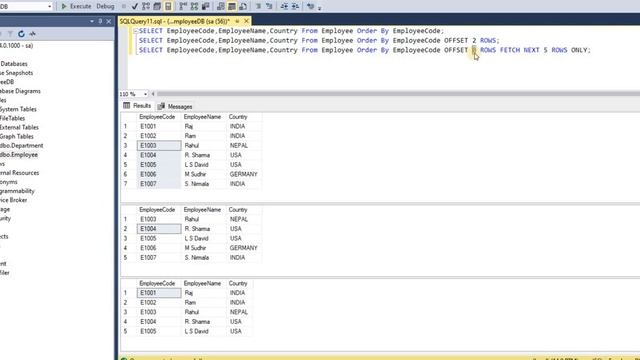Toggle Include Actual Execution Plan

point(183,7)
